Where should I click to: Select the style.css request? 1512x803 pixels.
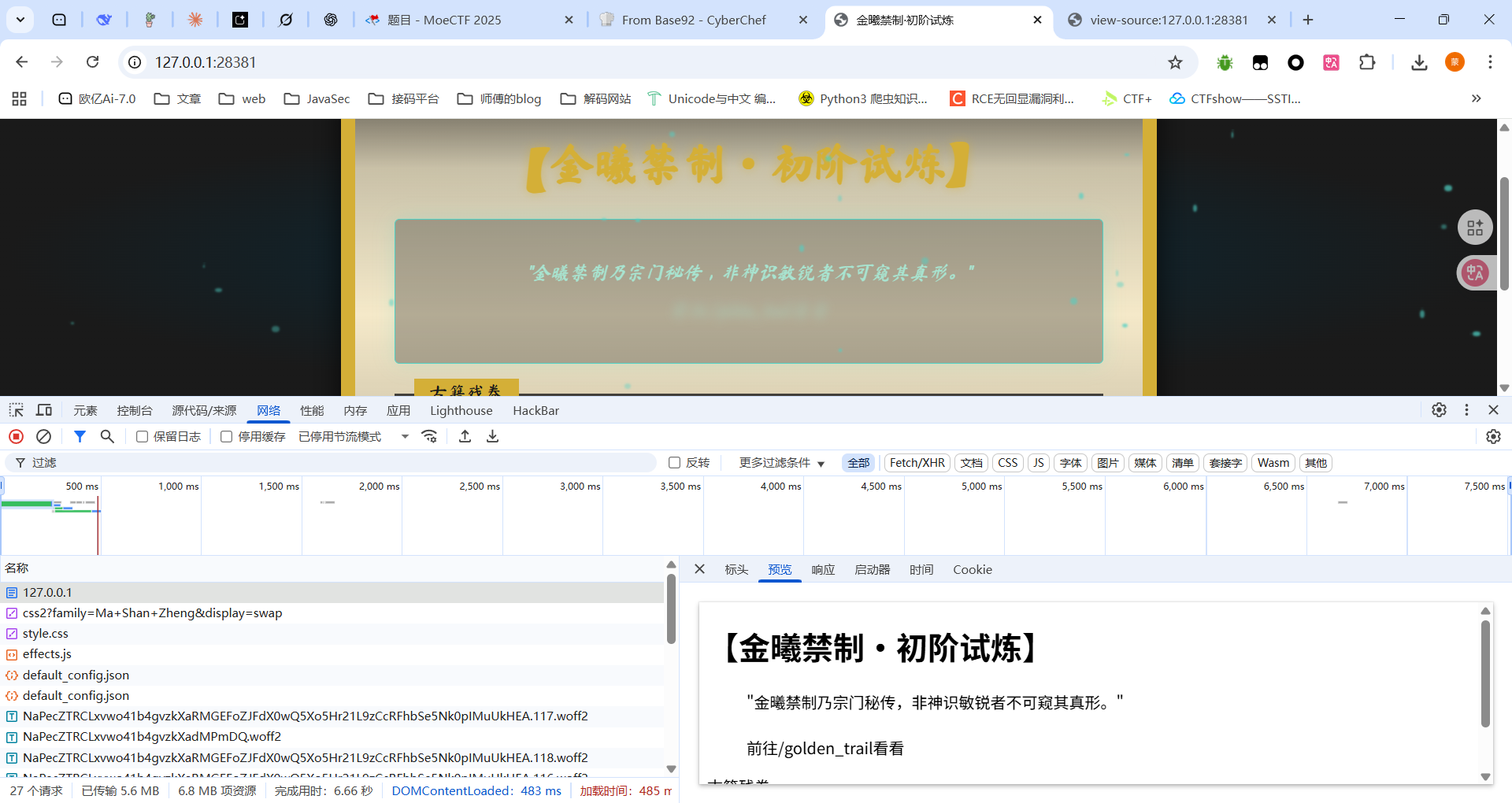(46, 634)
